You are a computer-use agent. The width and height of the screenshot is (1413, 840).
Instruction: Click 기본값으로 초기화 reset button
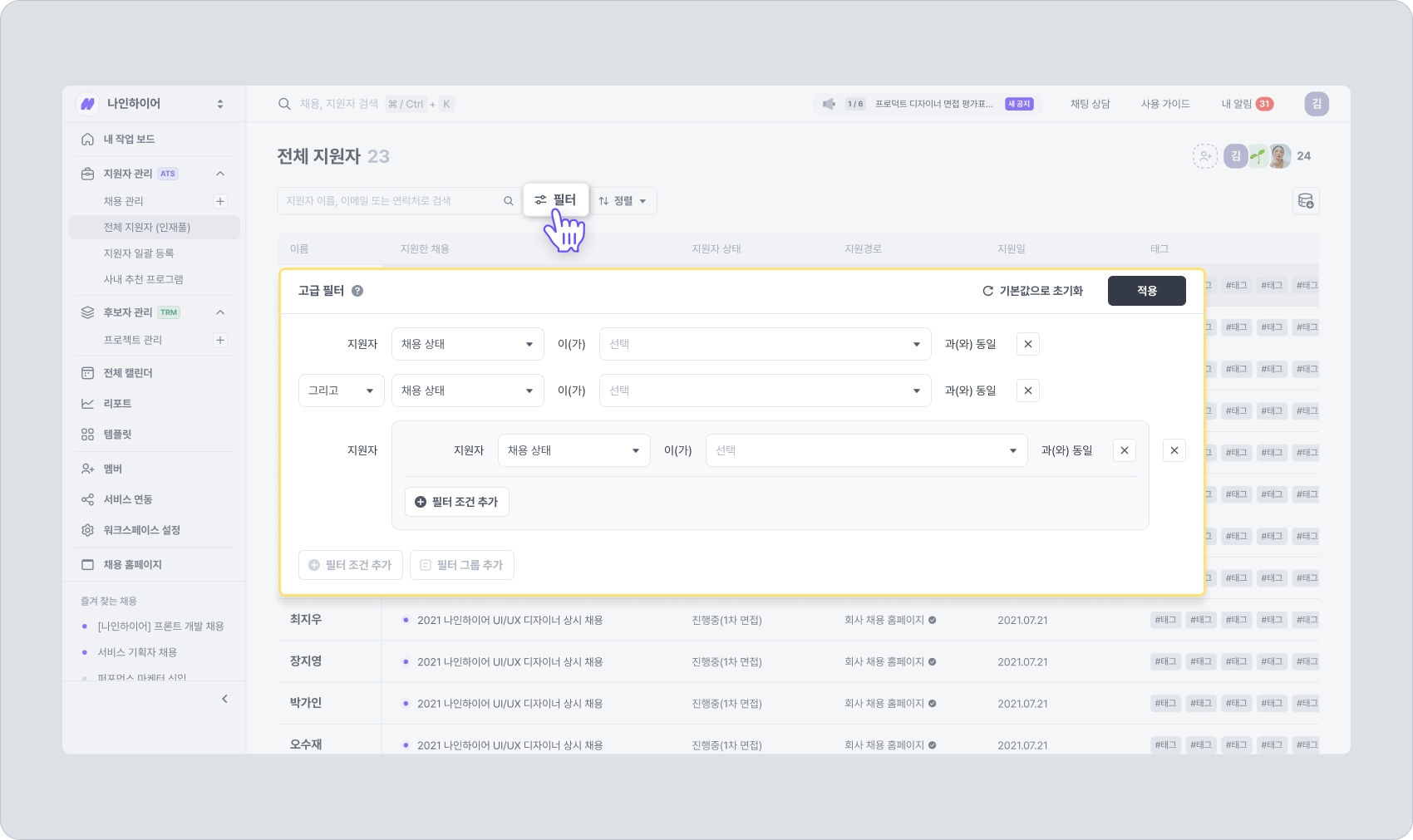pyautogui.click(x=1033, y=291)
